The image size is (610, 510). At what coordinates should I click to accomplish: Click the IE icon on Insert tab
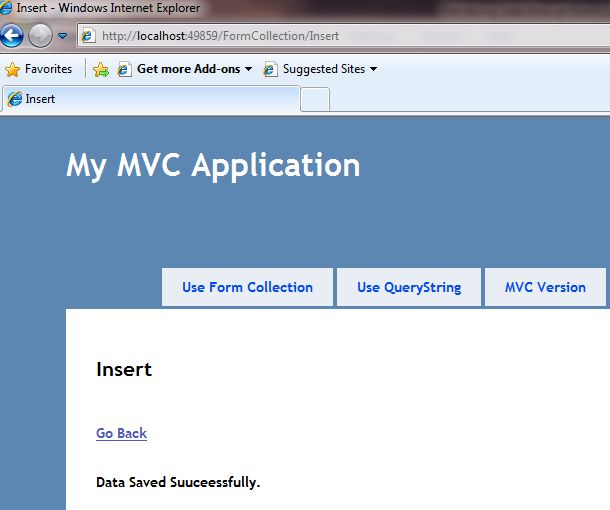pyautogui.click(x=15, y=99)
